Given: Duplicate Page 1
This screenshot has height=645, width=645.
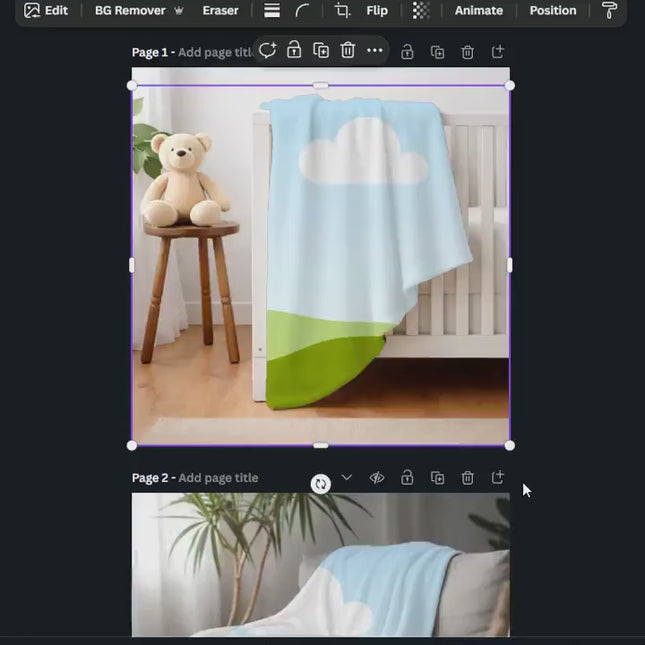Looking at the screenshot, I should 437,52.
